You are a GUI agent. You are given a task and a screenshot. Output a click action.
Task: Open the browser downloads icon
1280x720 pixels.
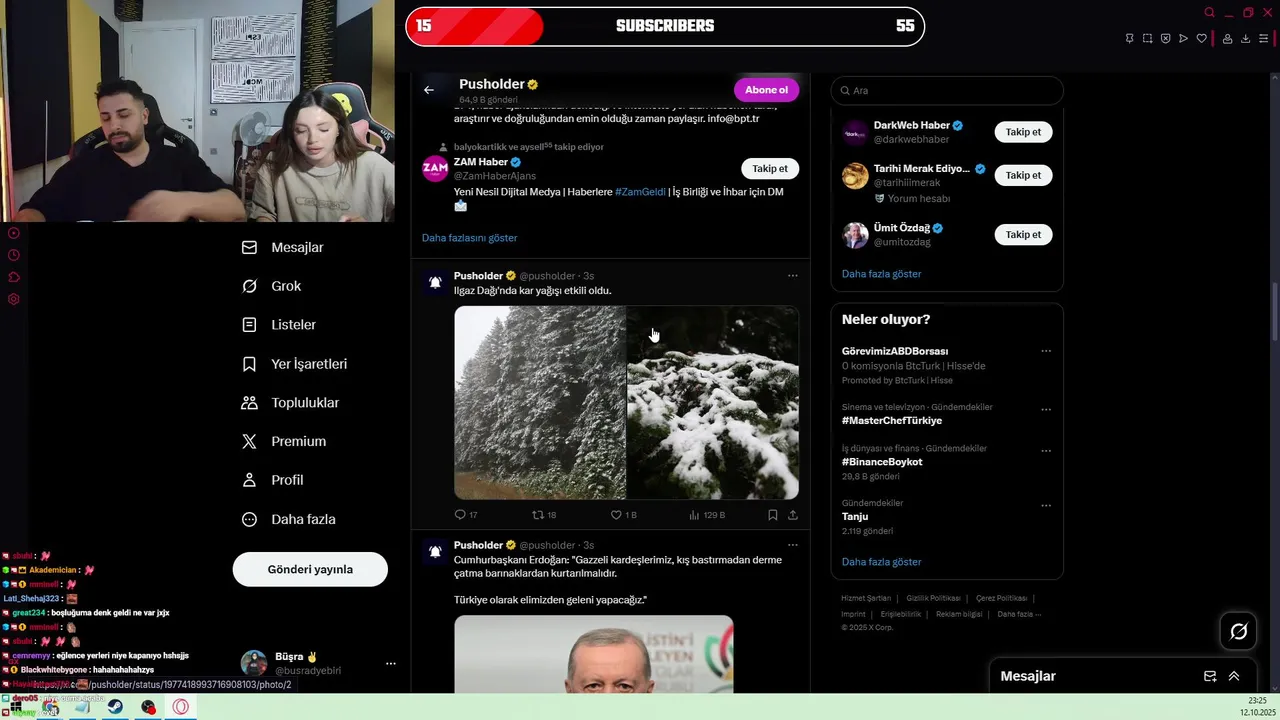(x=1246, y=39)
